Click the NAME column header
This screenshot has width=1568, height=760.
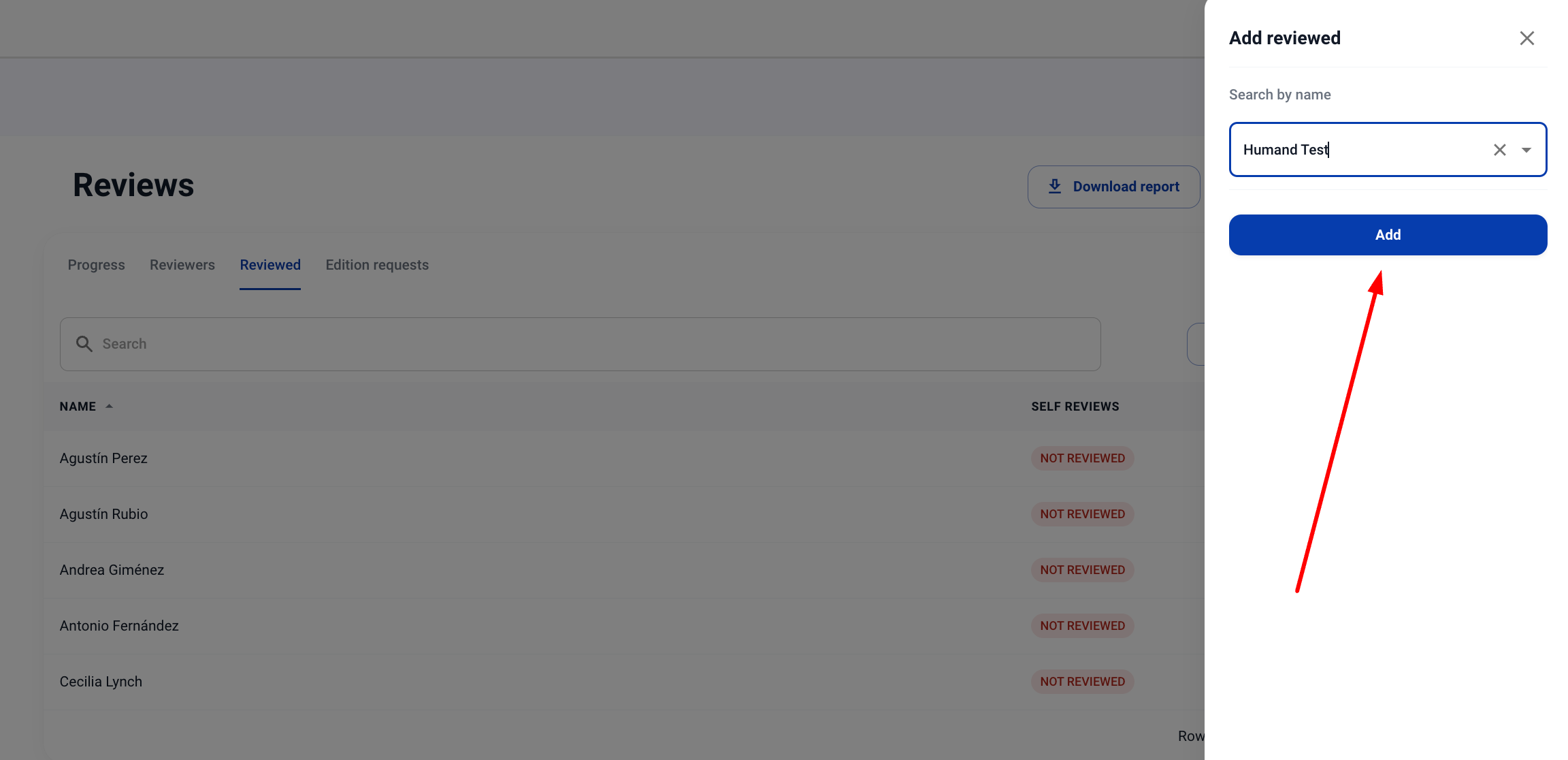[77, 406]
